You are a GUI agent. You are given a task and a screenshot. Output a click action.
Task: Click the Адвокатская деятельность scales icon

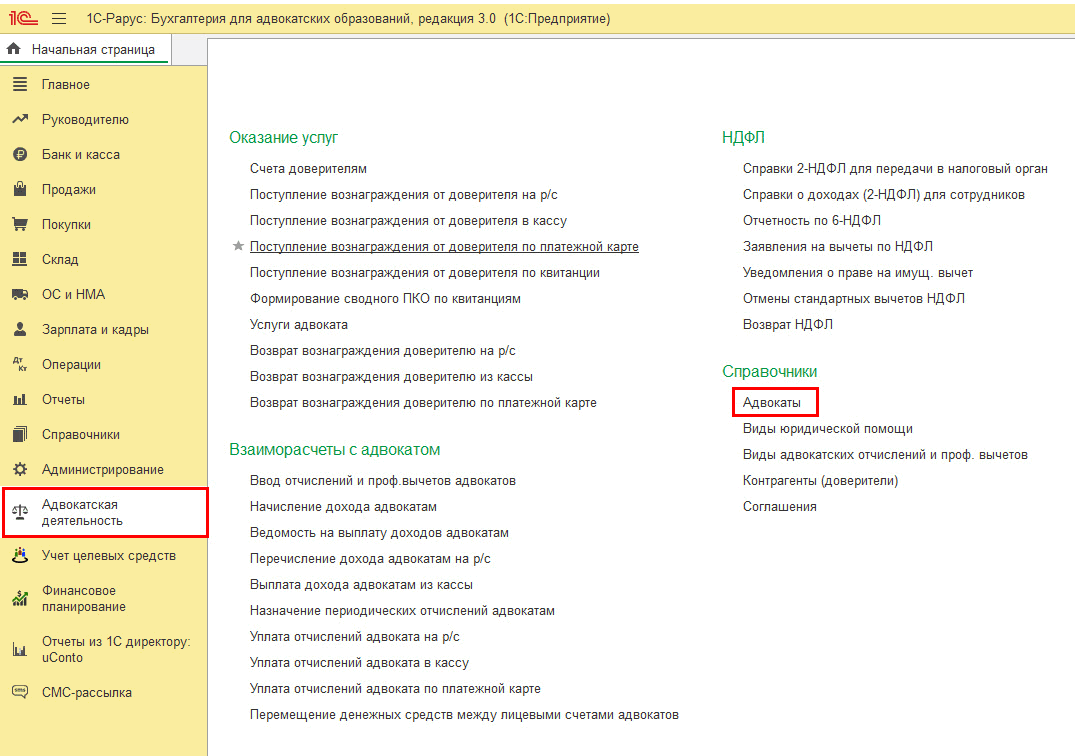pyautogui.click(x=19, y=513)
